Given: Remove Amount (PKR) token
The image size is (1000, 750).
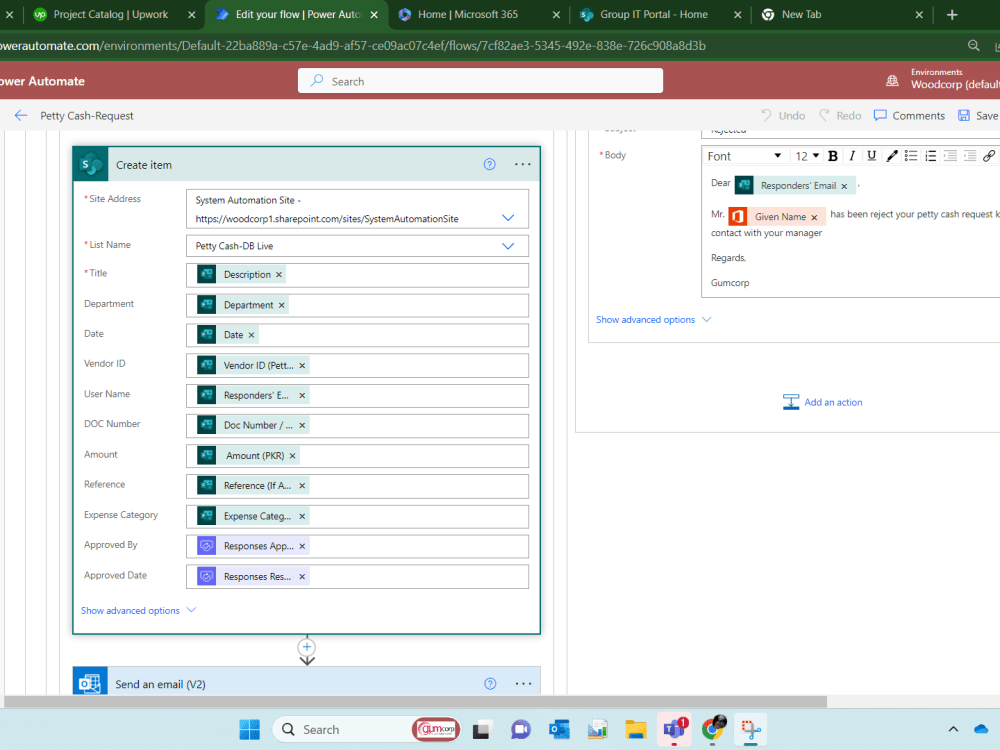Looking at the screenshot, I should 292,456.
